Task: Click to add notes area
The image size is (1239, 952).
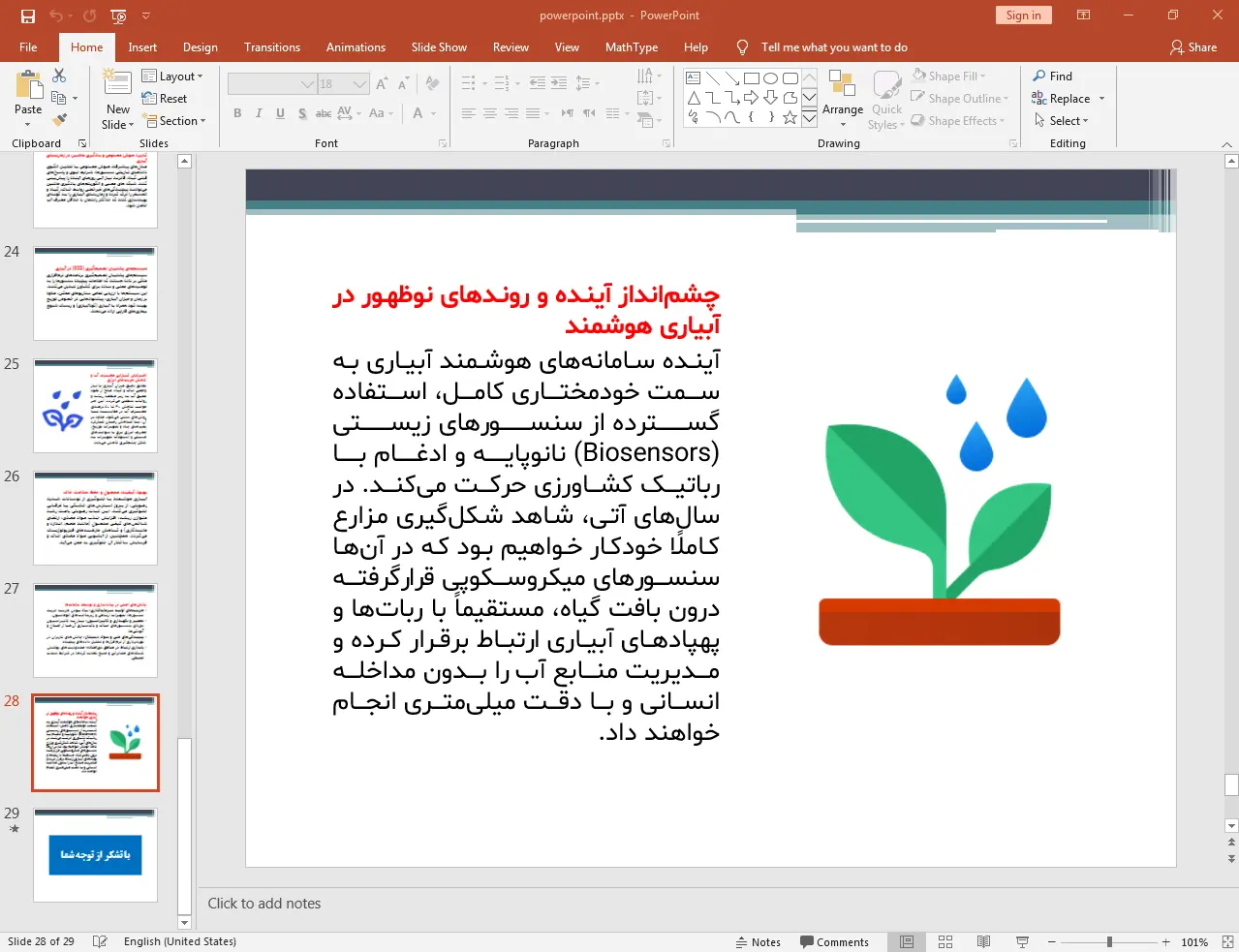Action: click(264, 904)
